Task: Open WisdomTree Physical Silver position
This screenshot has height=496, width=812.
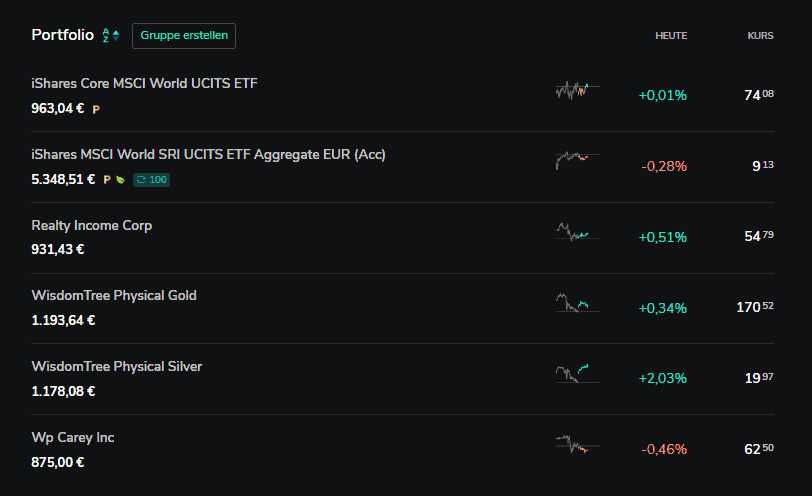Action: pyautogui.click(x=402, y=379)
